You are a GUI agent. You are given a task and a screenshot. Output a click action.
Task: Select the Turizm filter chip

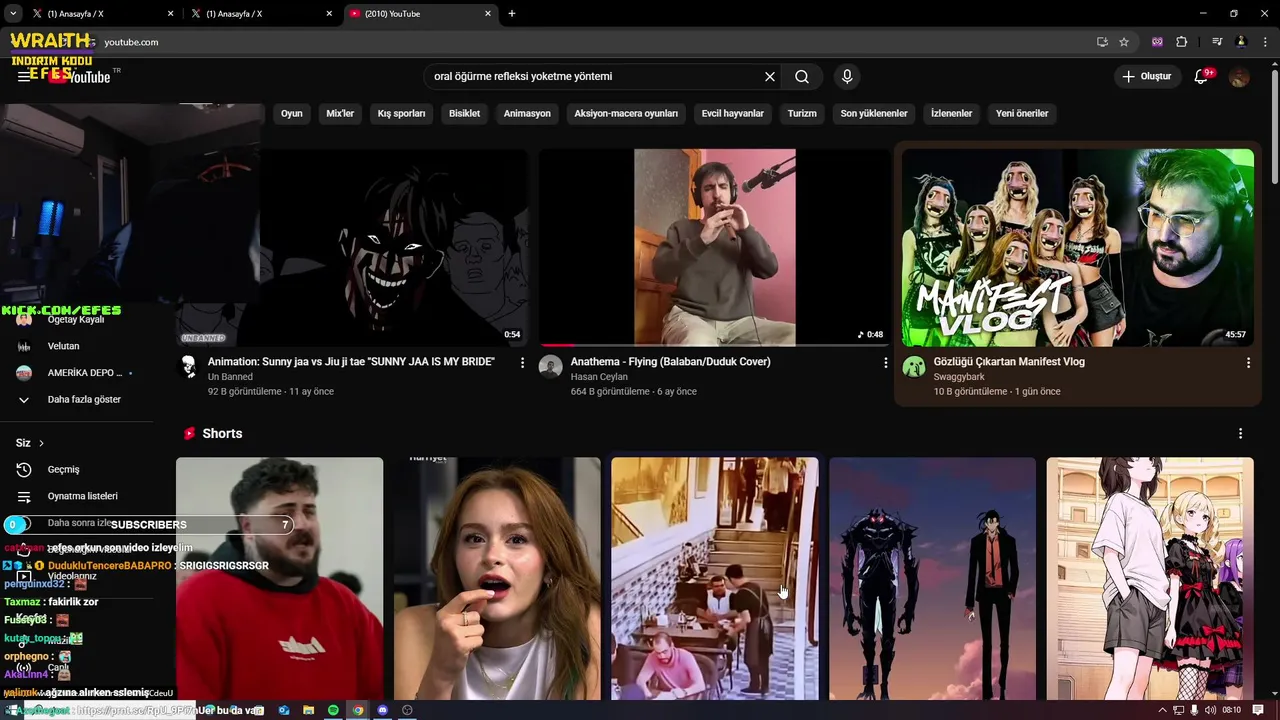click(x=802, y=113)
